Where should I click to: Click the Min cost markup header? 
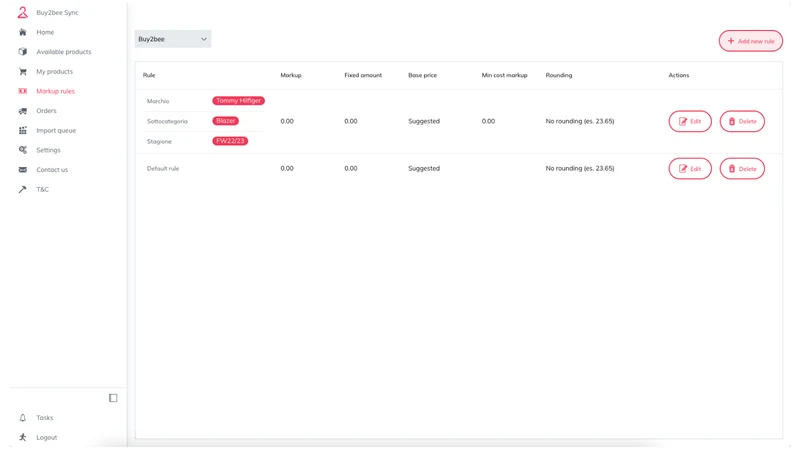(x=504, y=75)
